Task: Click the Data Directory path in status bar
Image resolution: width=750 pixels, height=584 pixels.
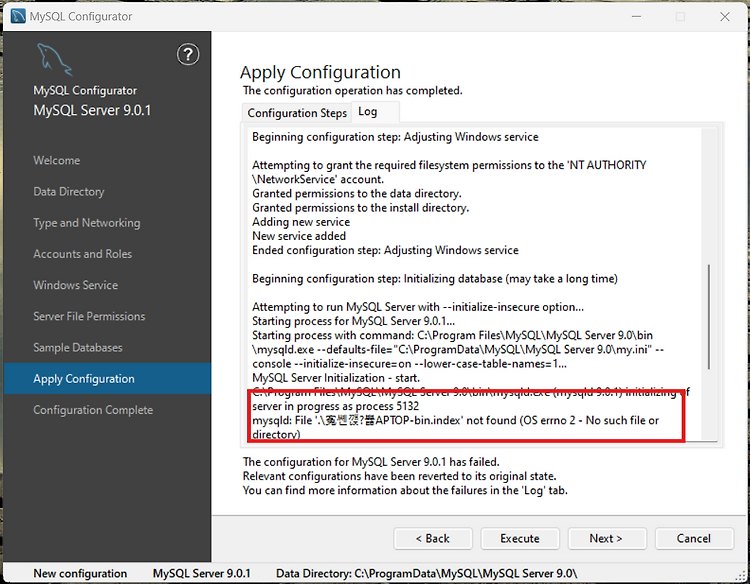Action: pyautogui.click(x=427, y=573)
